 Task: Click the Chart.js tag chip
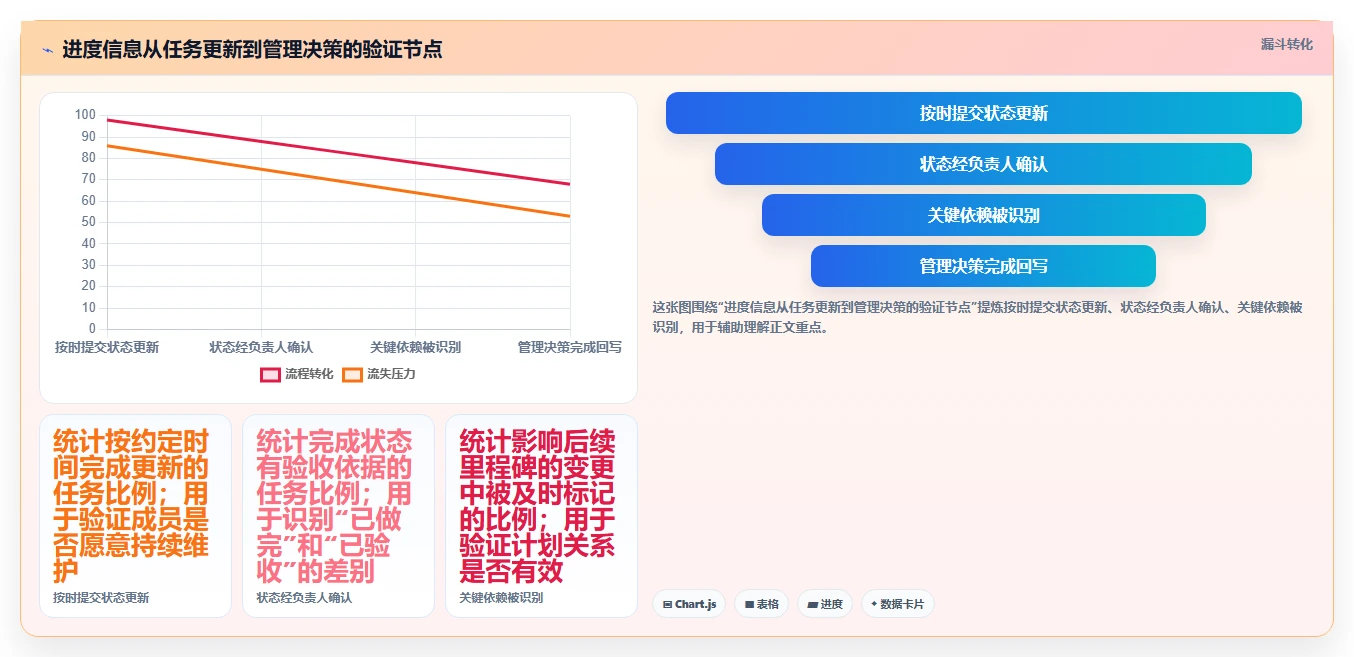[689, 604]
